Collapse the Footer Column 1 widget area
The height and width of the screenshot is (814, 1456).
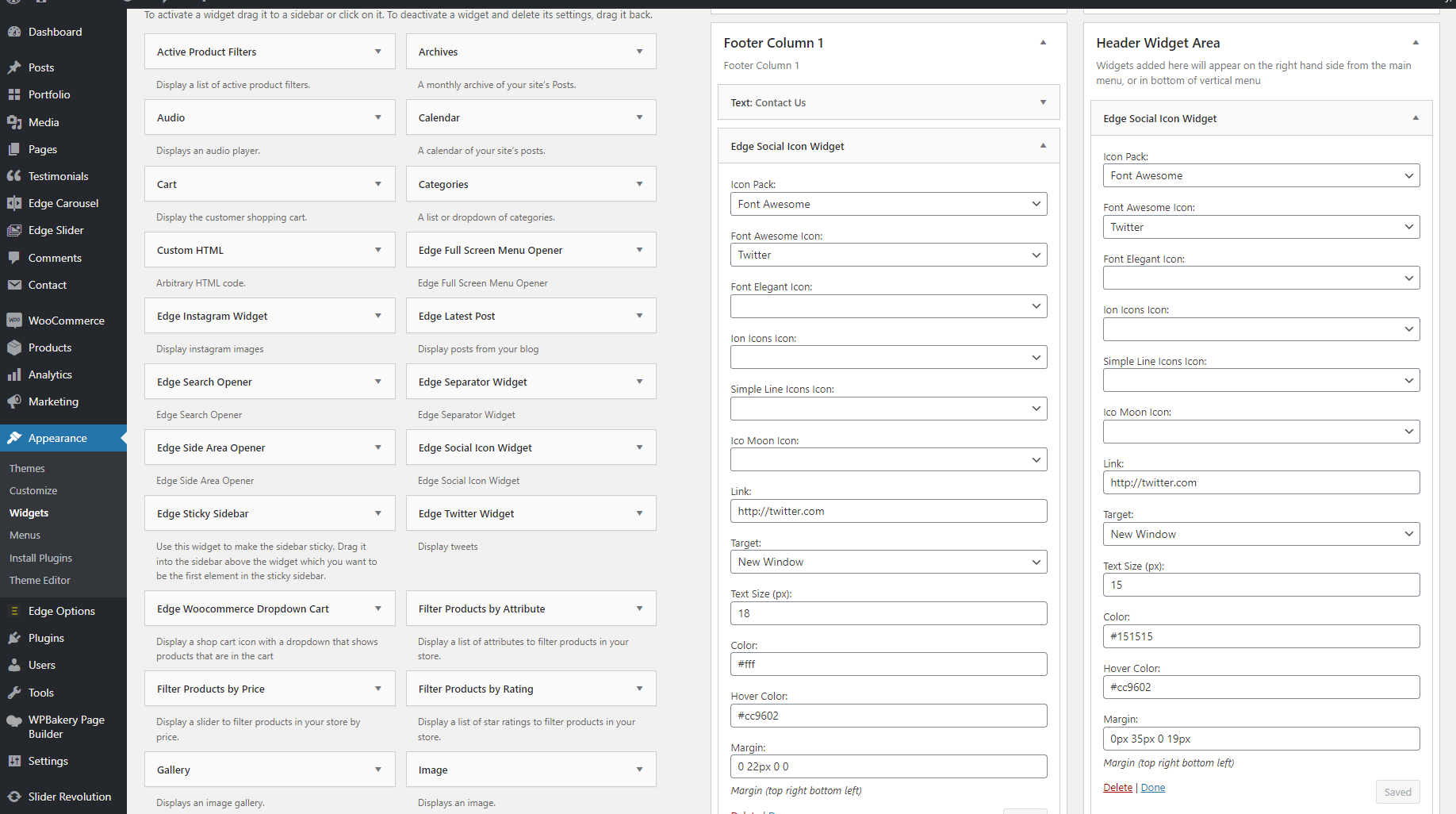pyautogui.click(x=1043, y=43)
